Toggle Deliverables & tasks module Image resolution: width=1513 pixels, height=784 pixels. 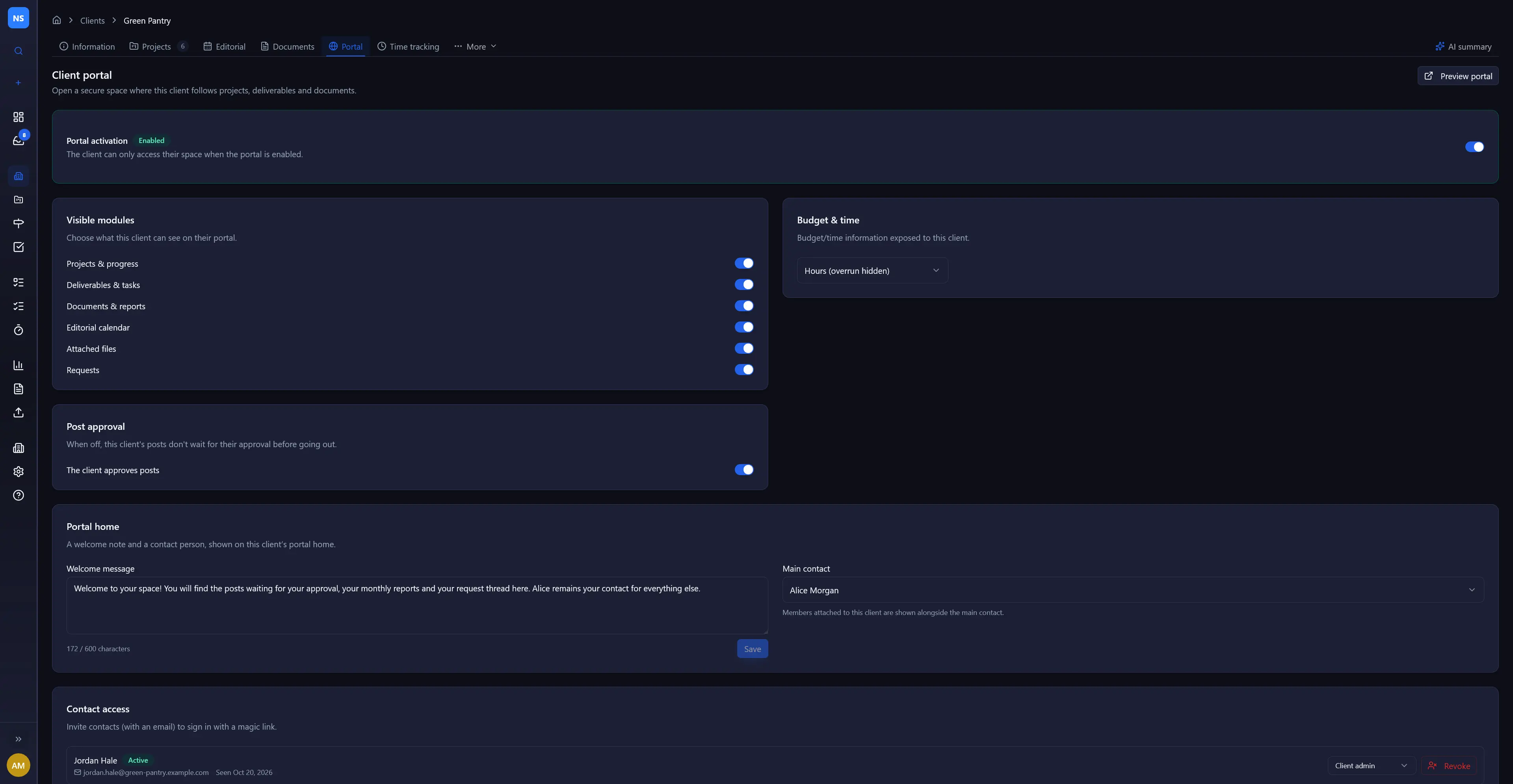pos(743,284)
